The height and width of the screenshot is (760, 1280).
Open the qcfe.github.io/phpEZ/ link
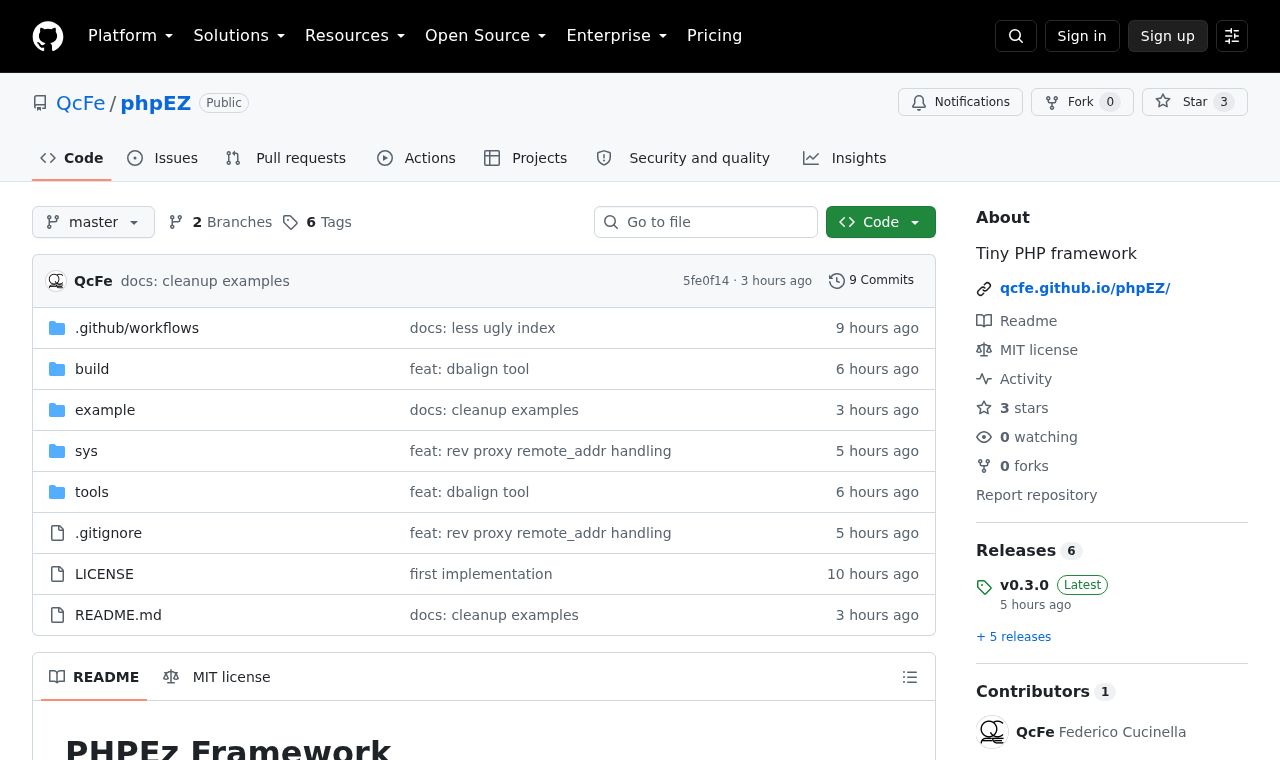[1085, 288]
